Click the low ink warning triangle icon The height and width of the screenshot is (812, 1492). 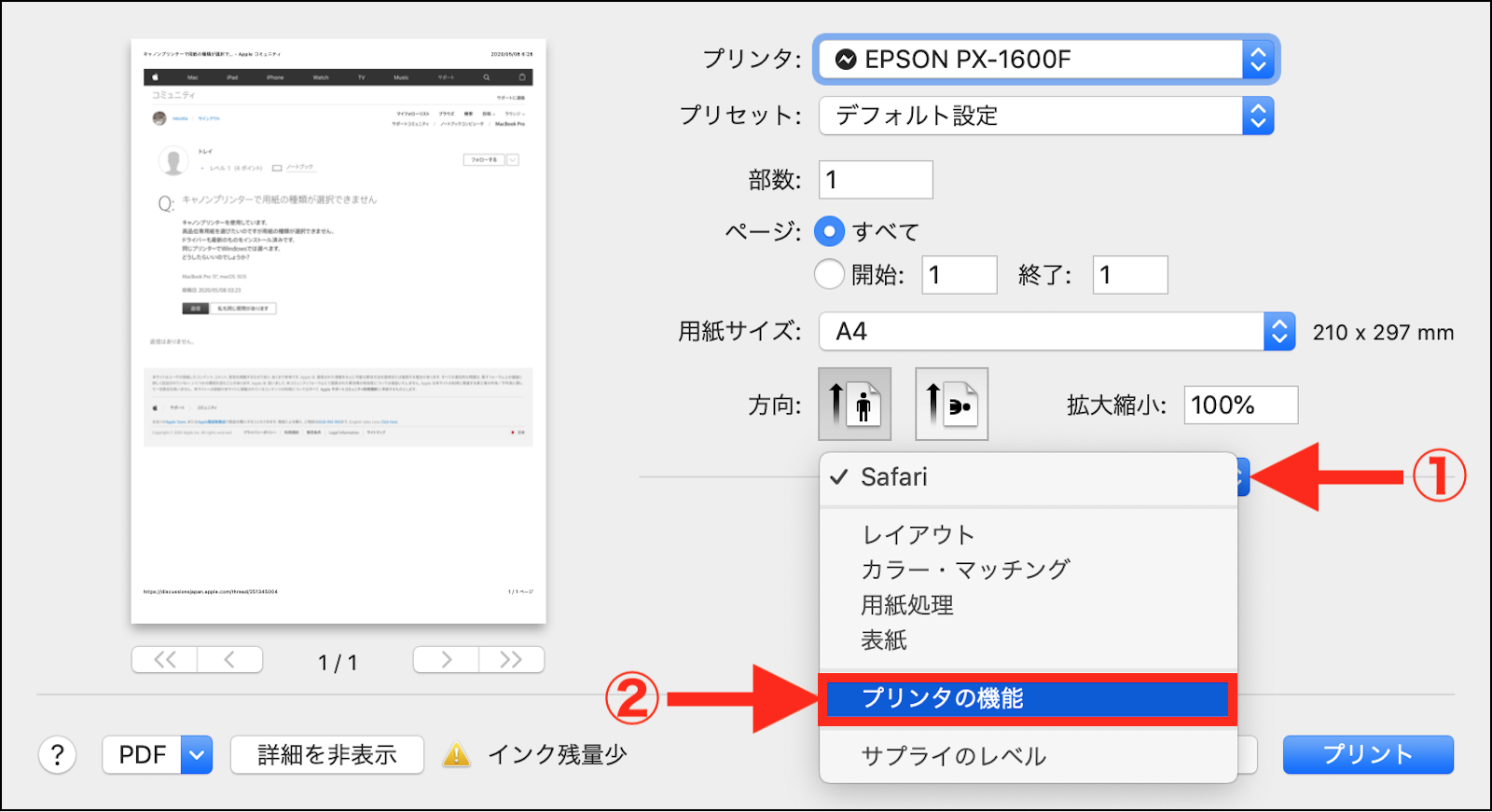coord(456,754)
